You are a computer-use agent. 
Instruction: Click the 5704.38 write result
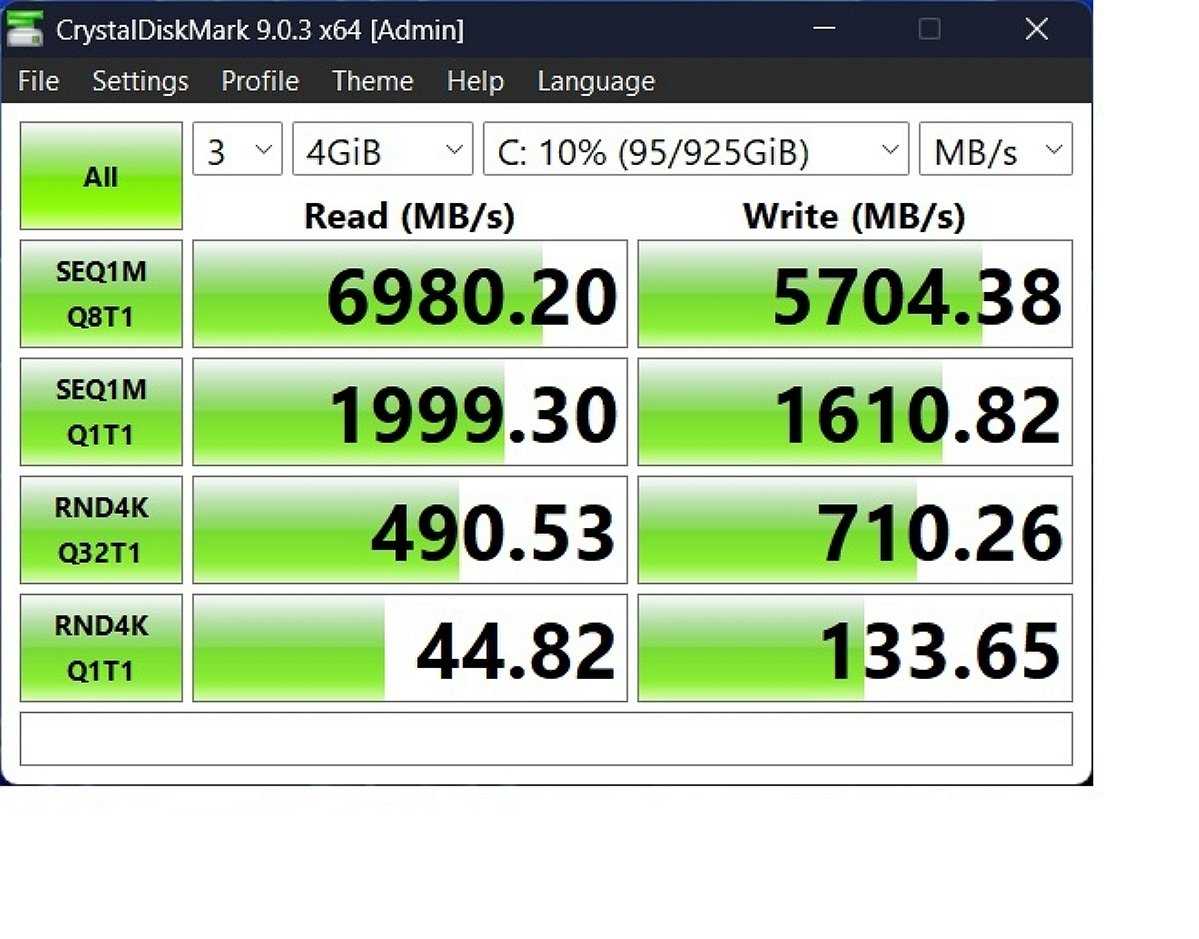click(855, 294)
